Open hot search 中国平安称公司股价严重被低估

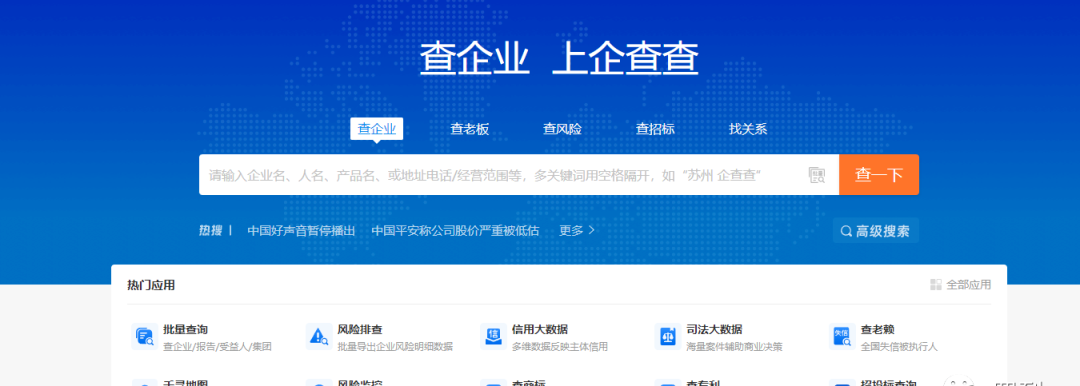click(455, 231)
